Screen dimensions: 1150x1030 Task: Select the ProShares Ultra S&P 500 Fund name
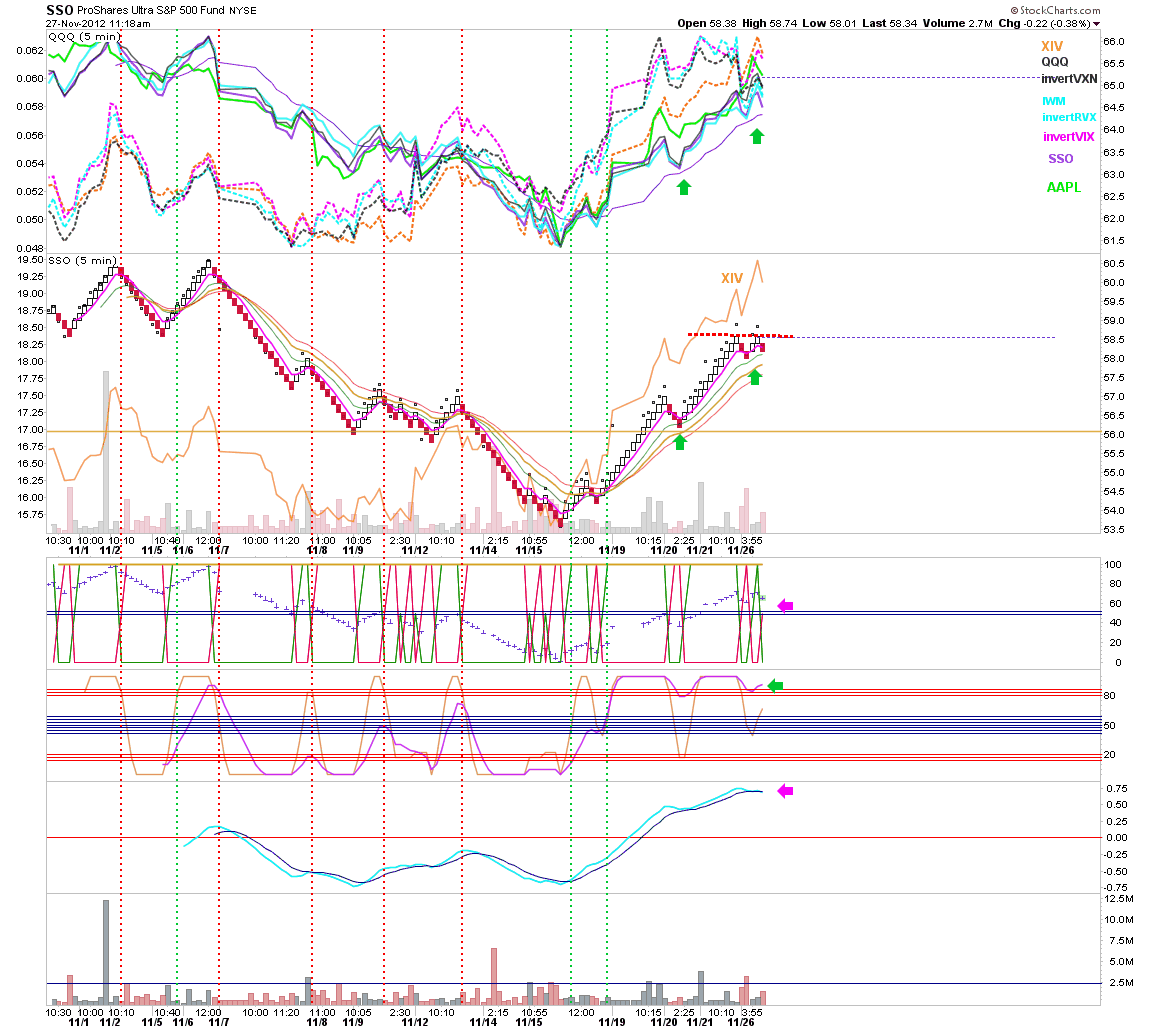point(150,10)
